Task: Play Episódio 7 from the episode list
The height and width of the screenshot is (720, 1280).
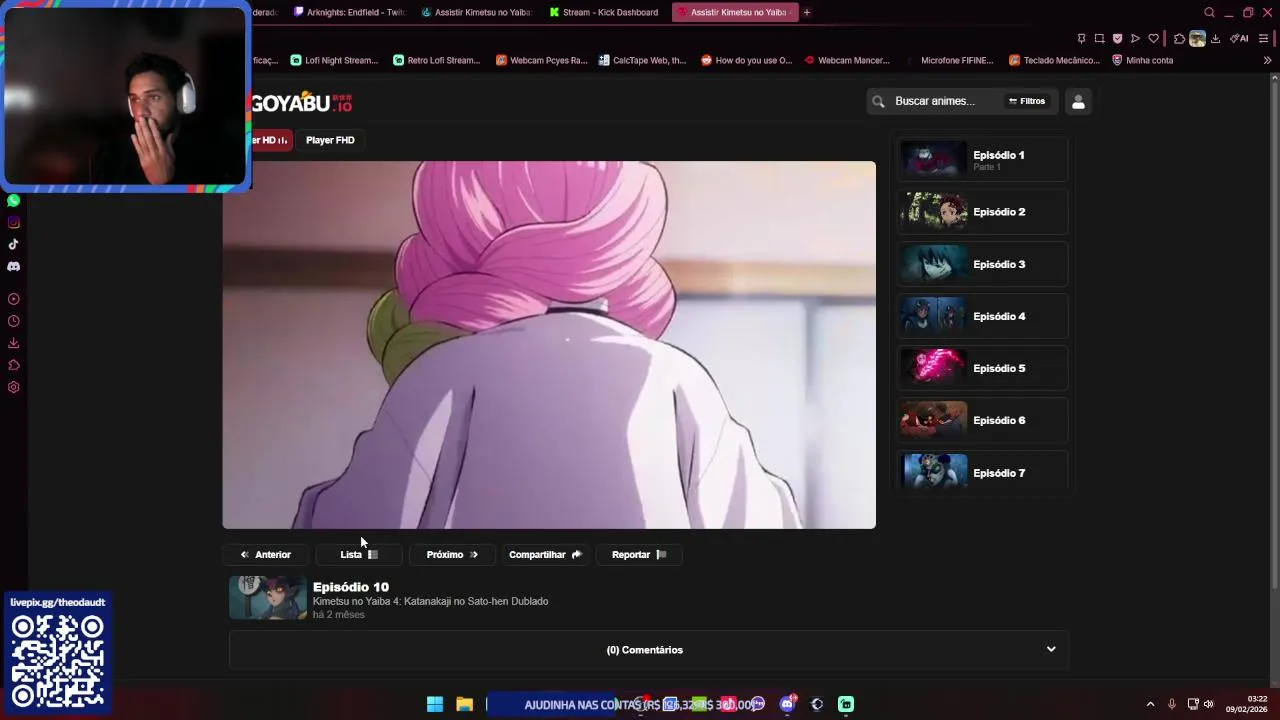Action: tap(982, 471)
